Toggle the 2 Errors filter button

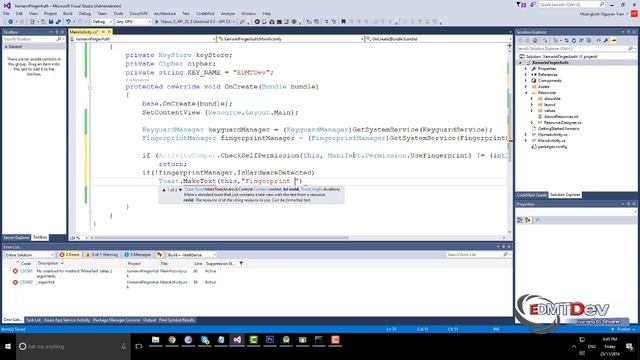tap(69, 255)
